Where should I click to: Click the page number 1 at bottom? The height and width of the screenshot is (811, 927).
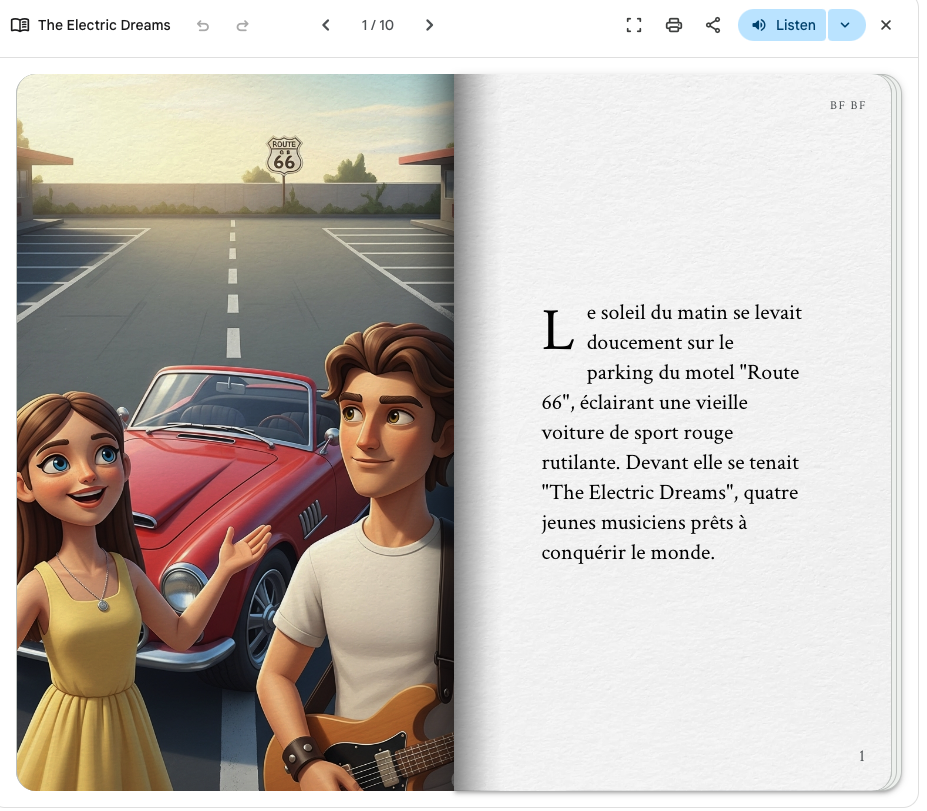coord(862,756)
